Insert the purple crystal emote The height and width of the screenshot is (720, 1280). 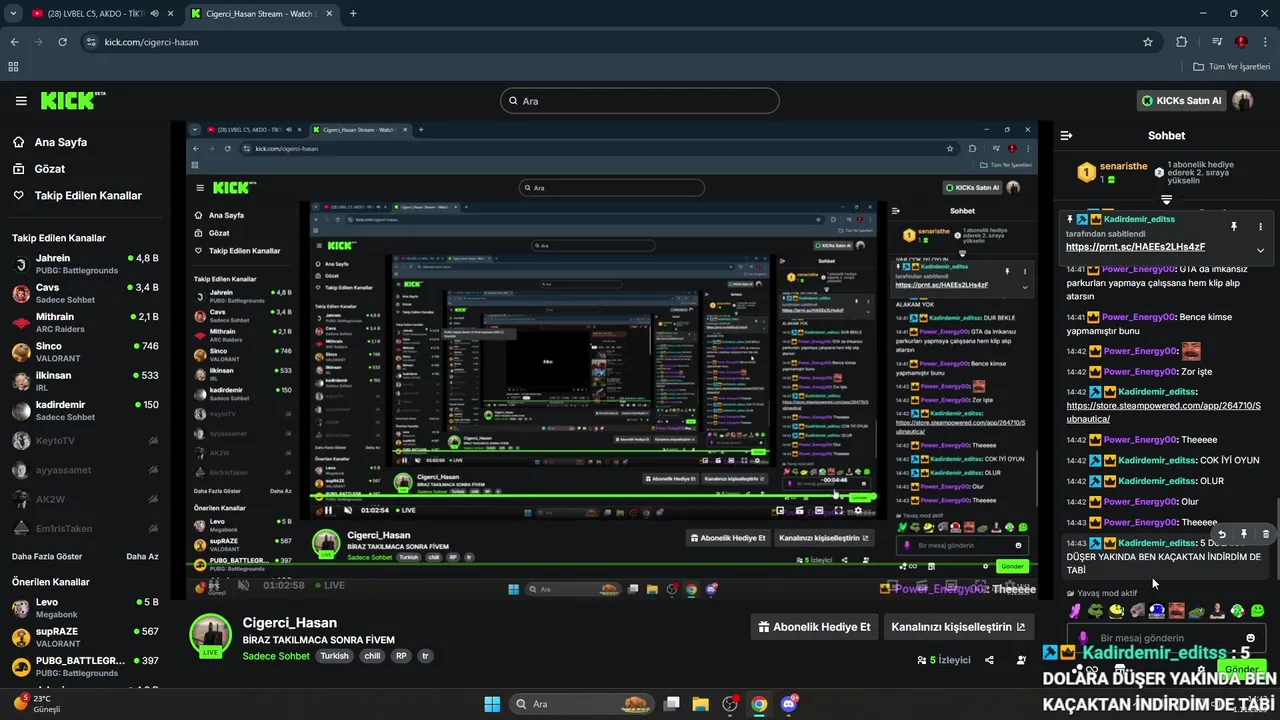point(1076,611)
